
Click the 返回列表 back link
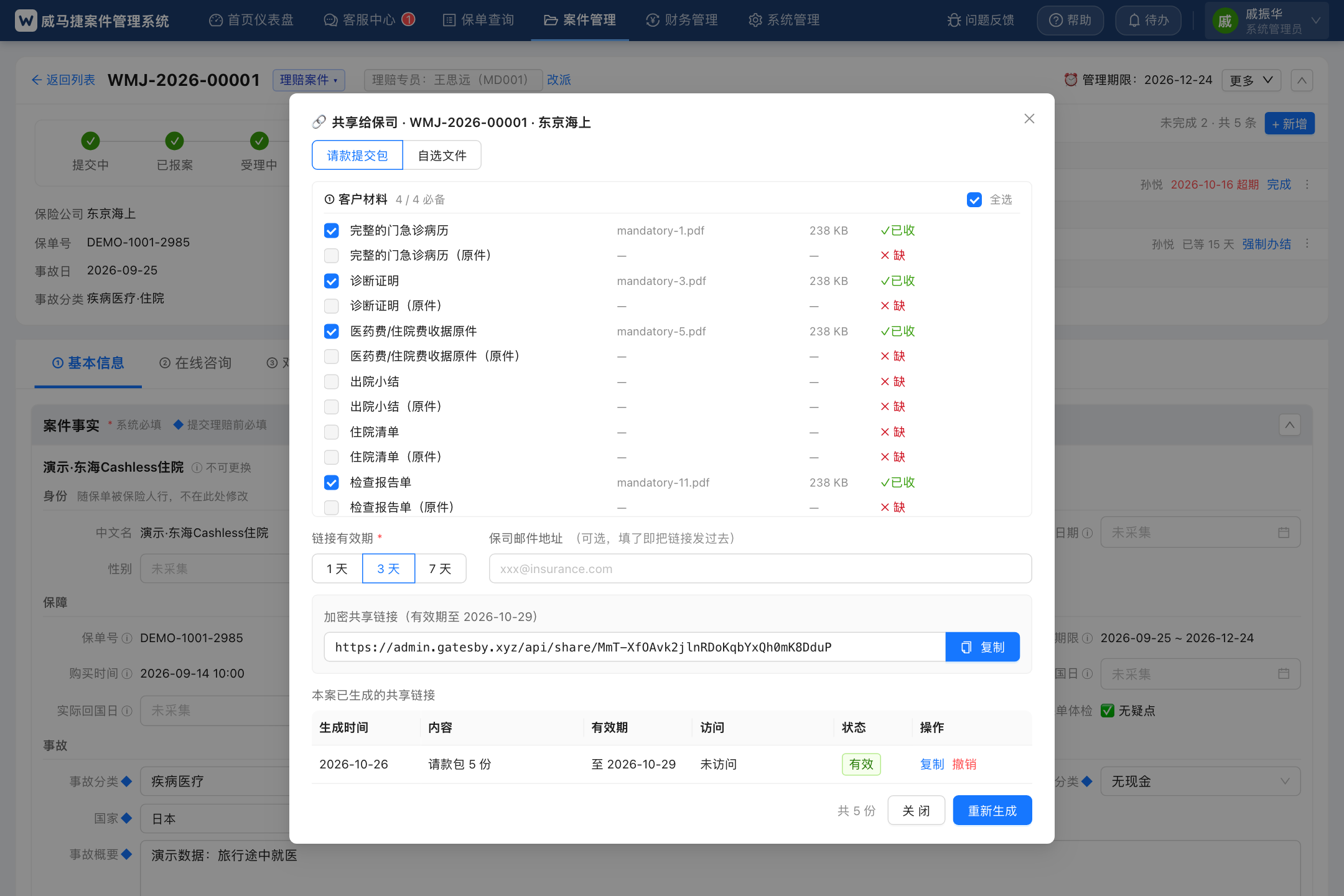tap(63, 80)
